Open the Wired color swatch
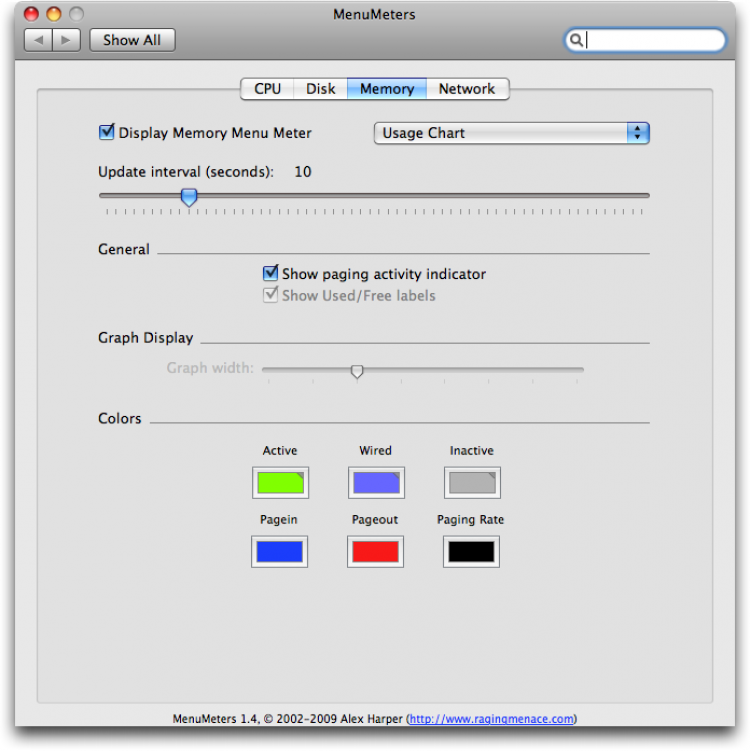The image size is (750, 751). [376, 482]
